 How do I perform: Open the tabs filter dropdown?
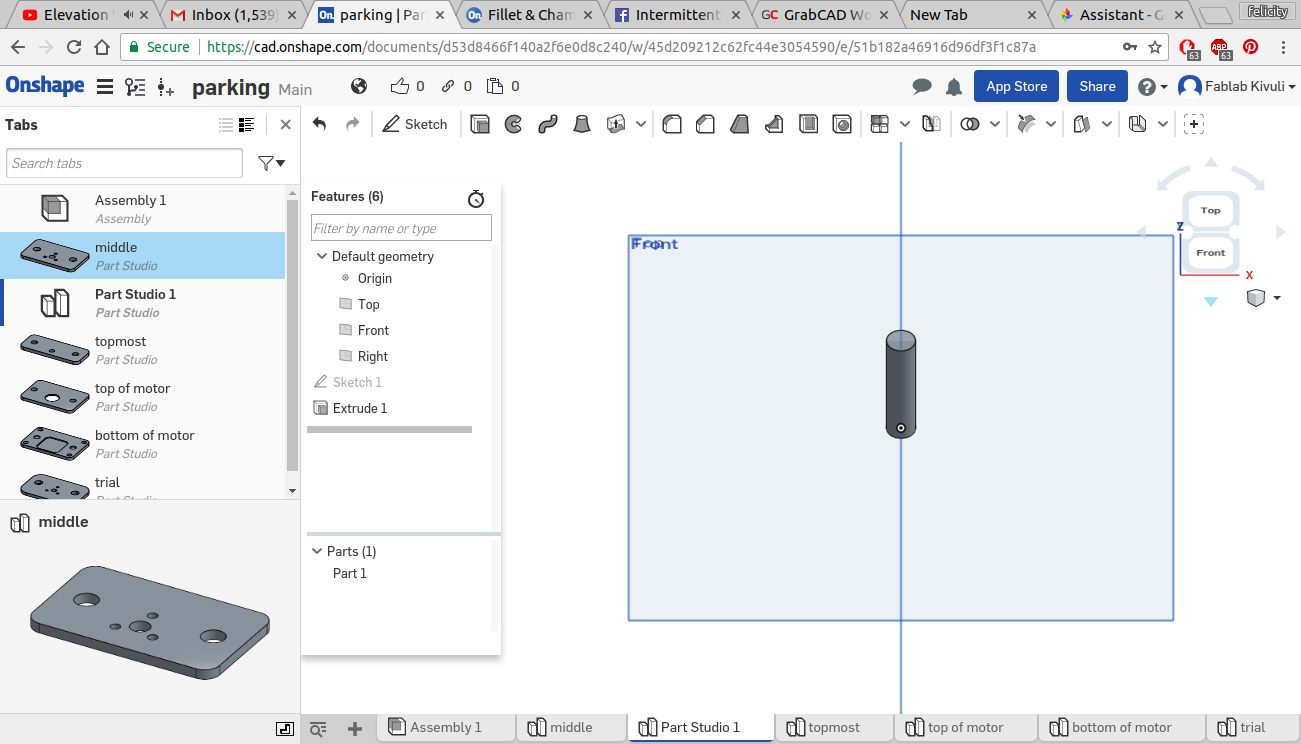click(271, 163)
